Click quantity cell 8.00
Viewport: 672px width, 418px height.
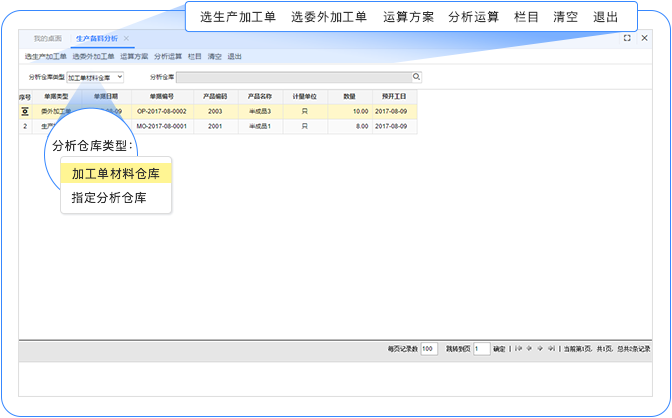pyautogui.click(x=350, y=126)
